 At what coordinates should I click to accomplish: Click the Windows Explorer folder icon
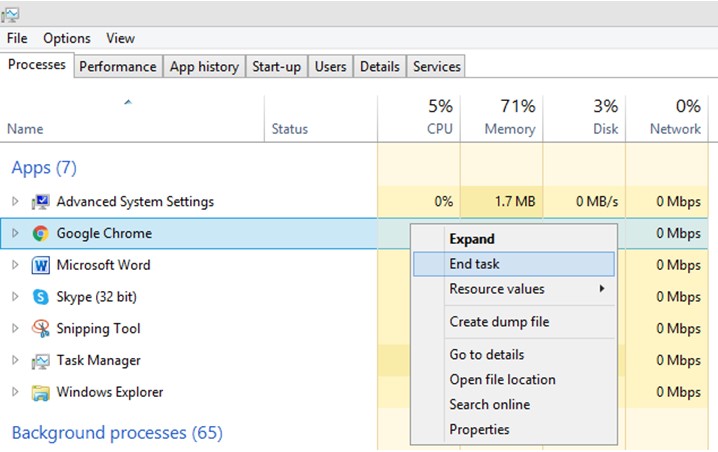(x=40, y=392)
